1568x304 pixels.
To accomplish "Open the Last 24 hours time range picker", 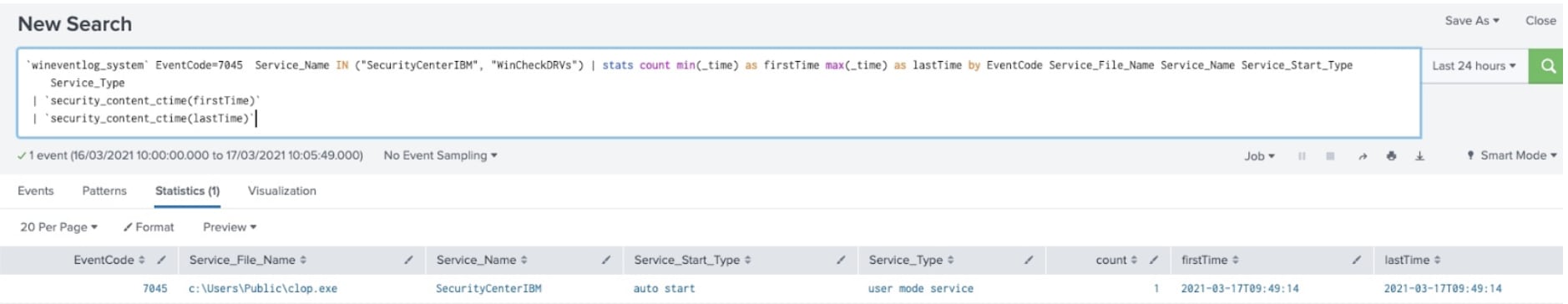I will (x=1474, y=66).
